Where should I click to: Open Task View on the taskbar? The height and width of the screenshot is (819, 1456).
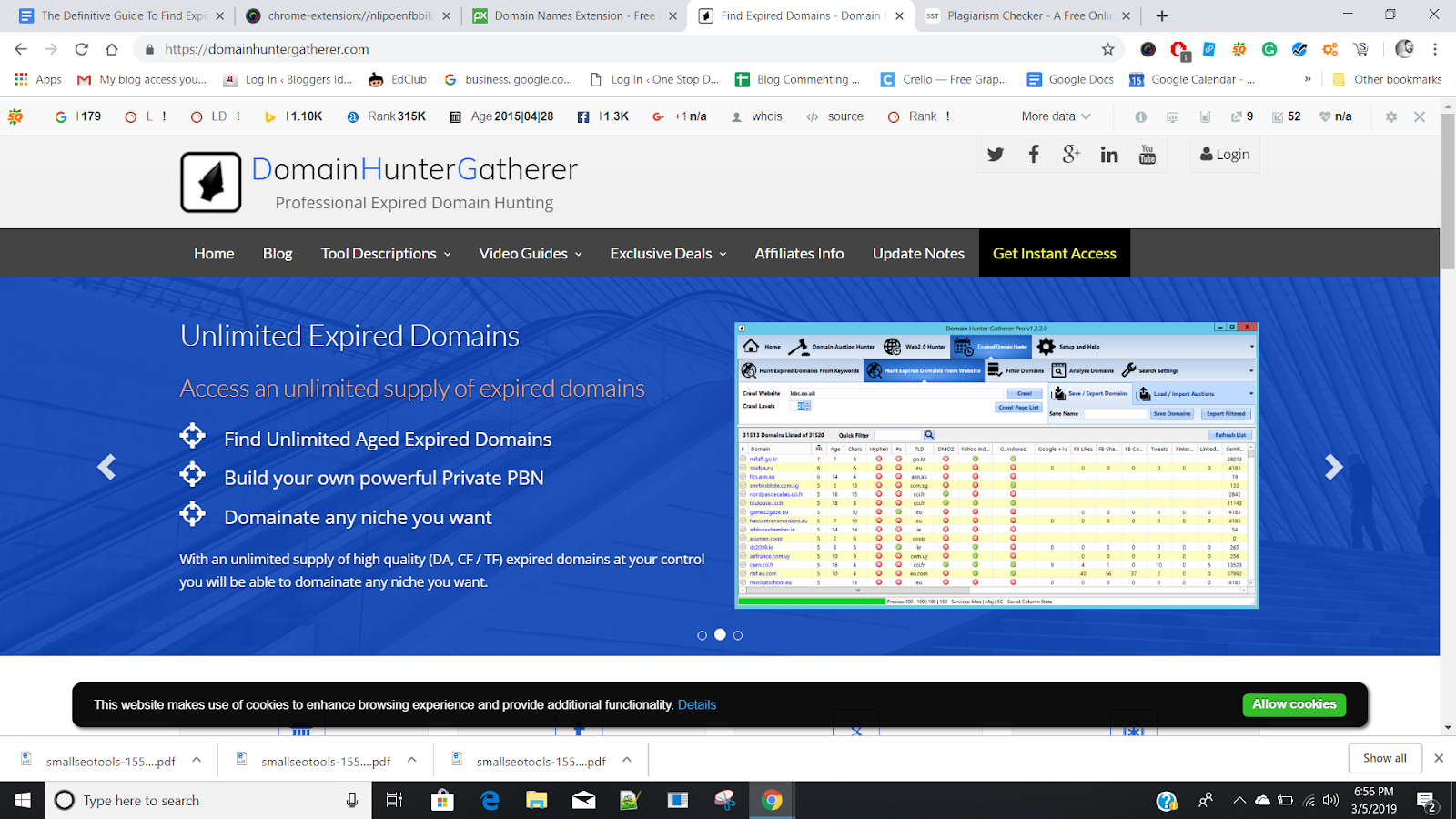pos(394,800)
